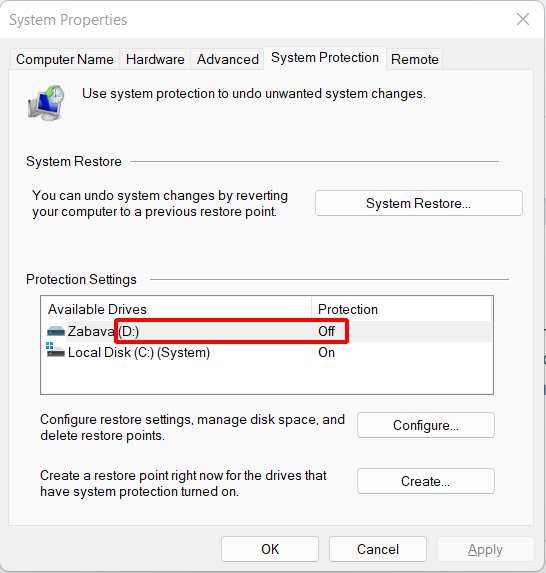Click the Configure button
Image resolution: width=546 pixels, height=573 pixels.
tap(426, 425)
